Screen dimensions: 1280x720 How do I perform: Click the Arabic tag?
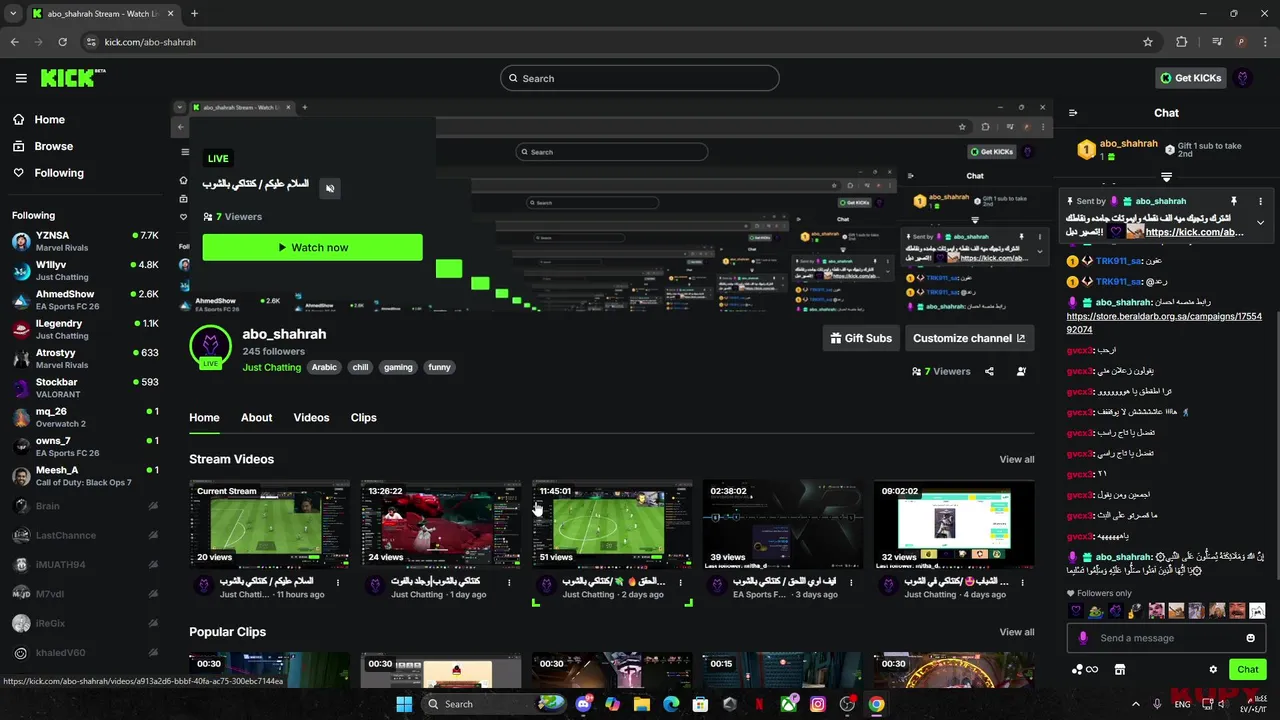(324, 367)
